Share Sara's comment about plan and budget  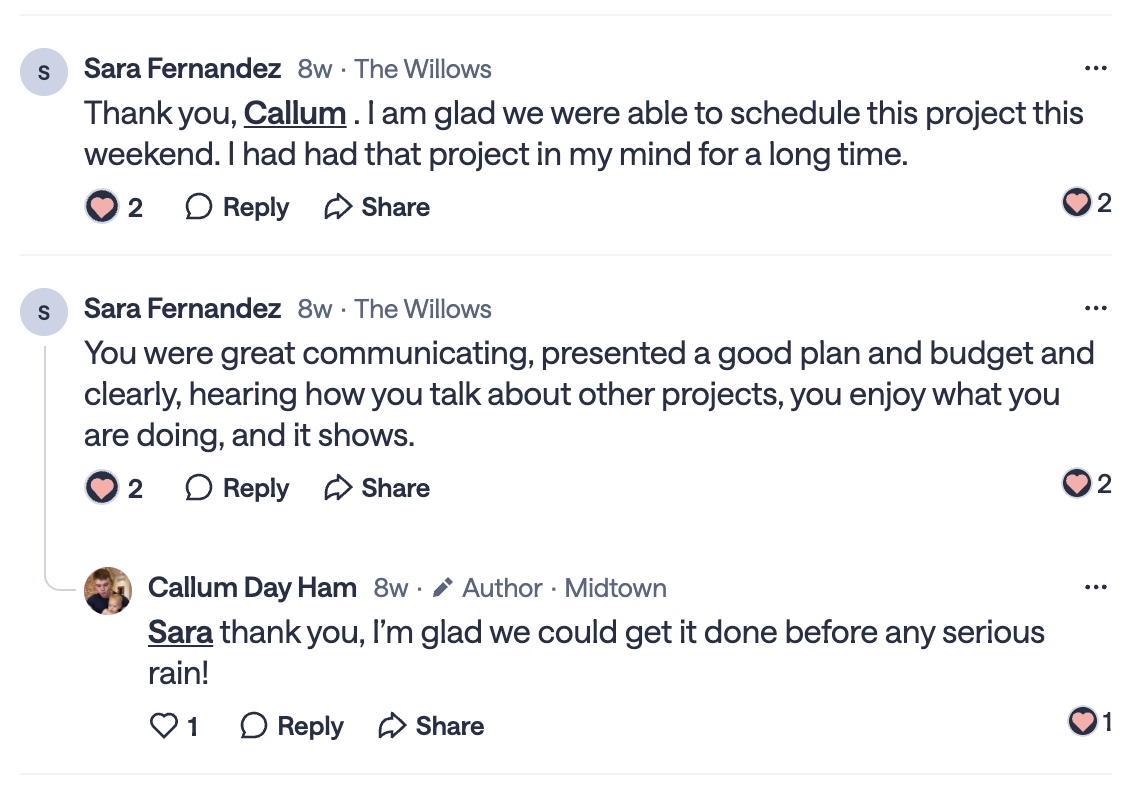(x=377, y=488)
